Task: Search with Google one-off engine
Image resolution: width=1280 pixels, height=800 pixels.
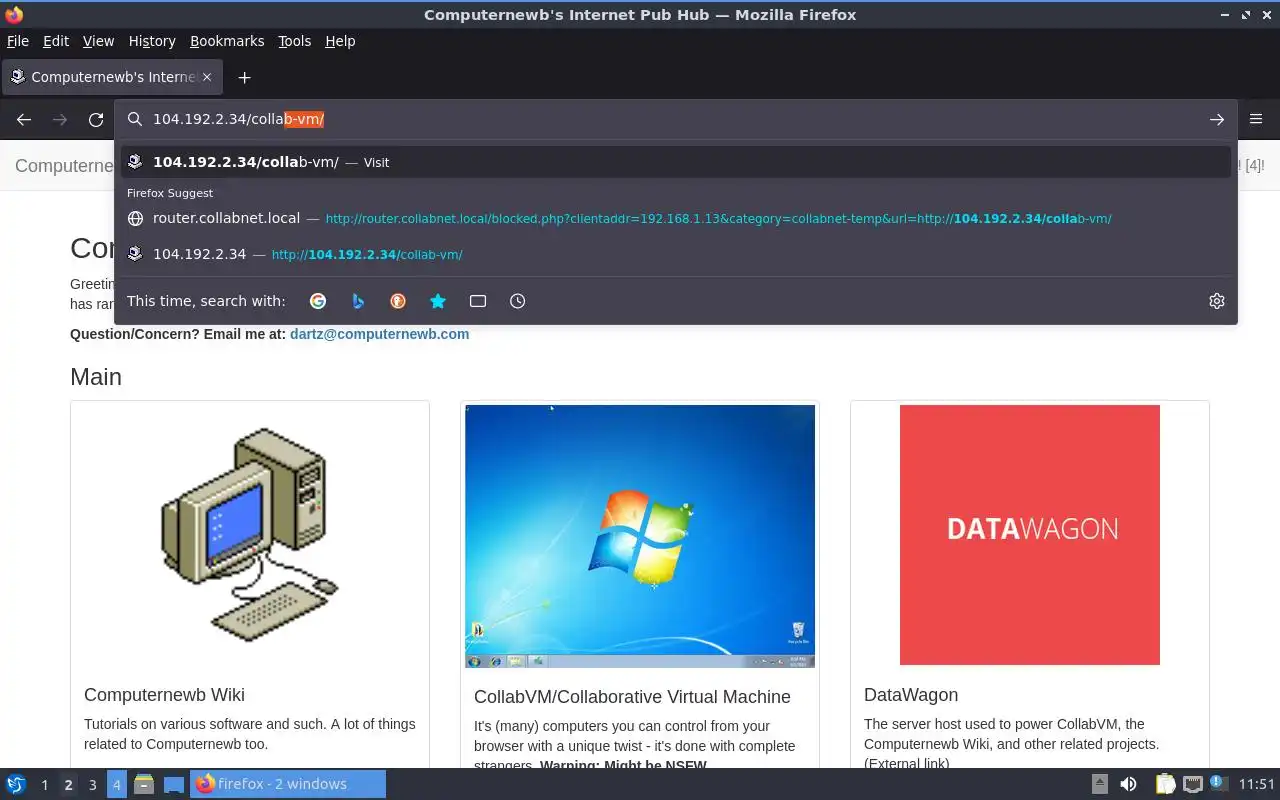Action: click(318, 301)
